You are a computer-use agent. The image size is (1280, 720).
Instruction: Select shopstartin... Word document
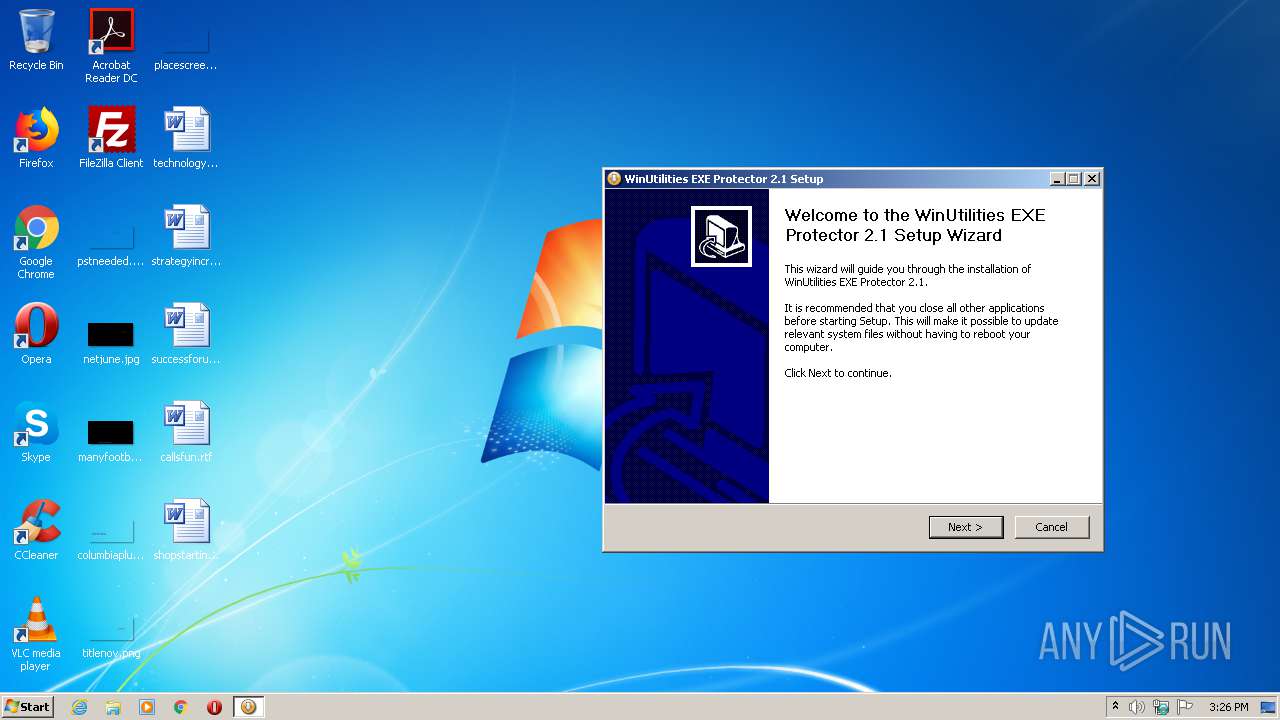tap(186, 531)
